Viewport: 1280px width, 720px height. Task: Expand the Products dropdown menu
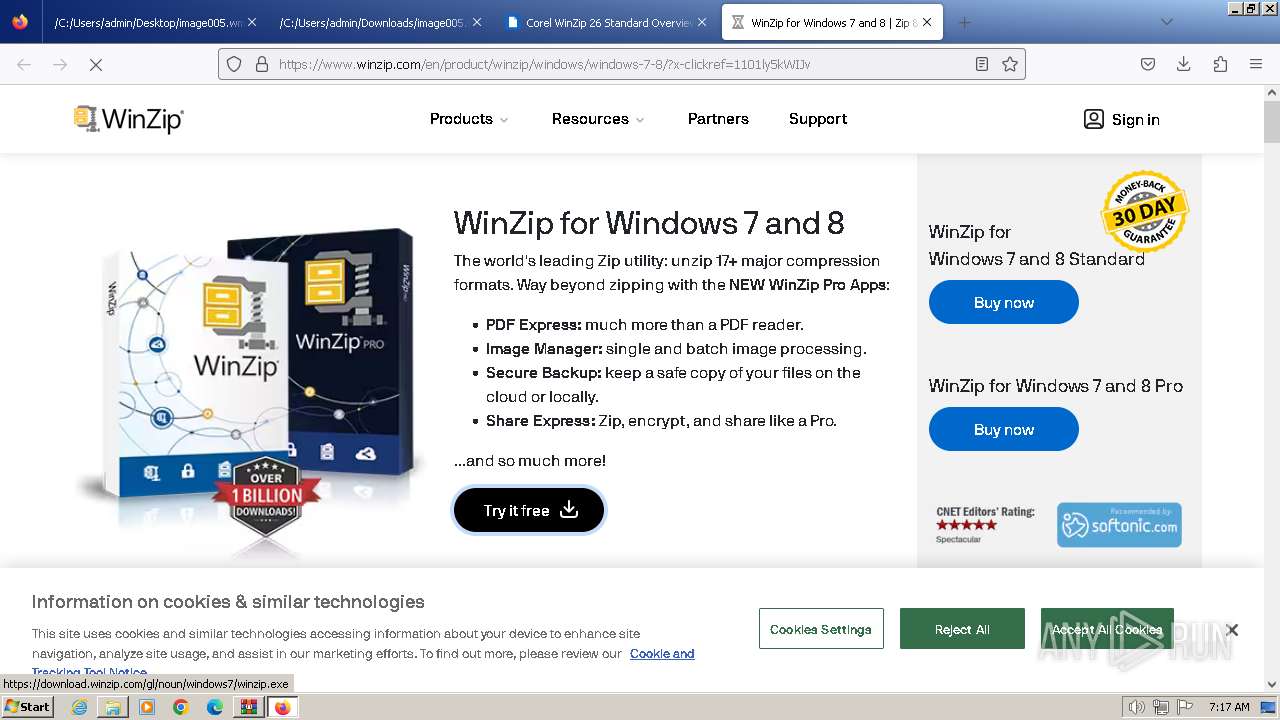469,119
